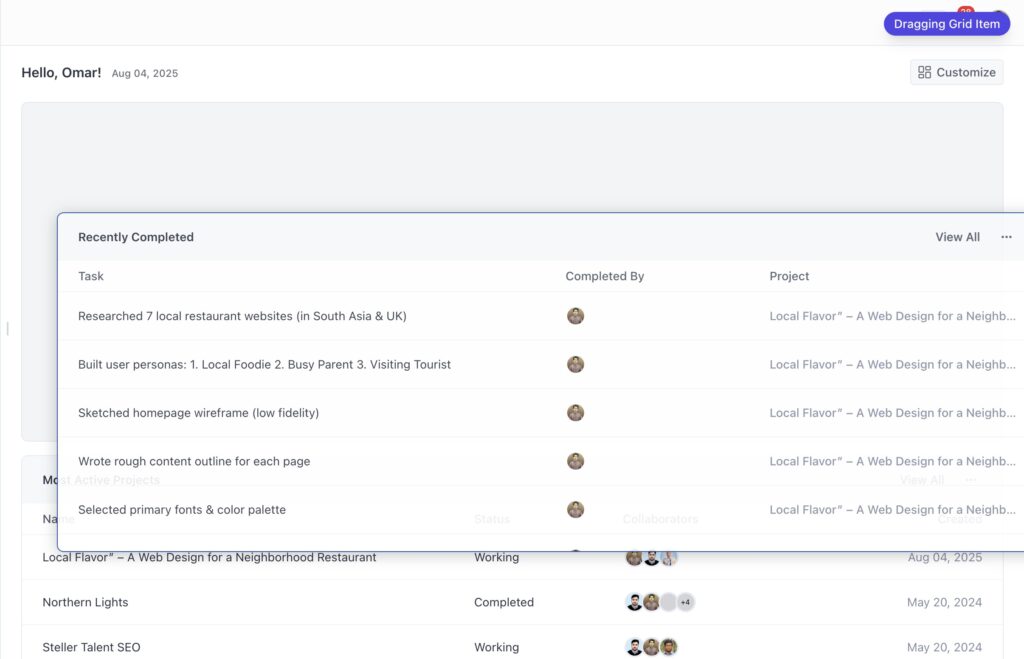This screenshot has height=659, width=1024.
Task: Open Recently Completed three-dot options menu
Action: (1006, 237)
